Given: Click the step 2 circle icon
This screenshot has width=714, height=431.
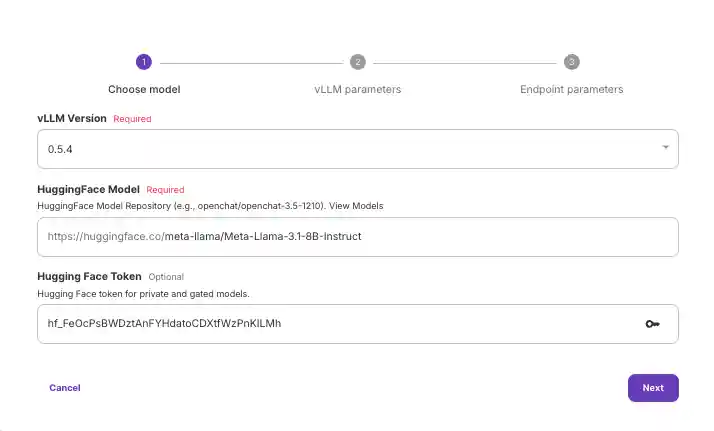Looking at the screenshot, I should click(358, 62).
